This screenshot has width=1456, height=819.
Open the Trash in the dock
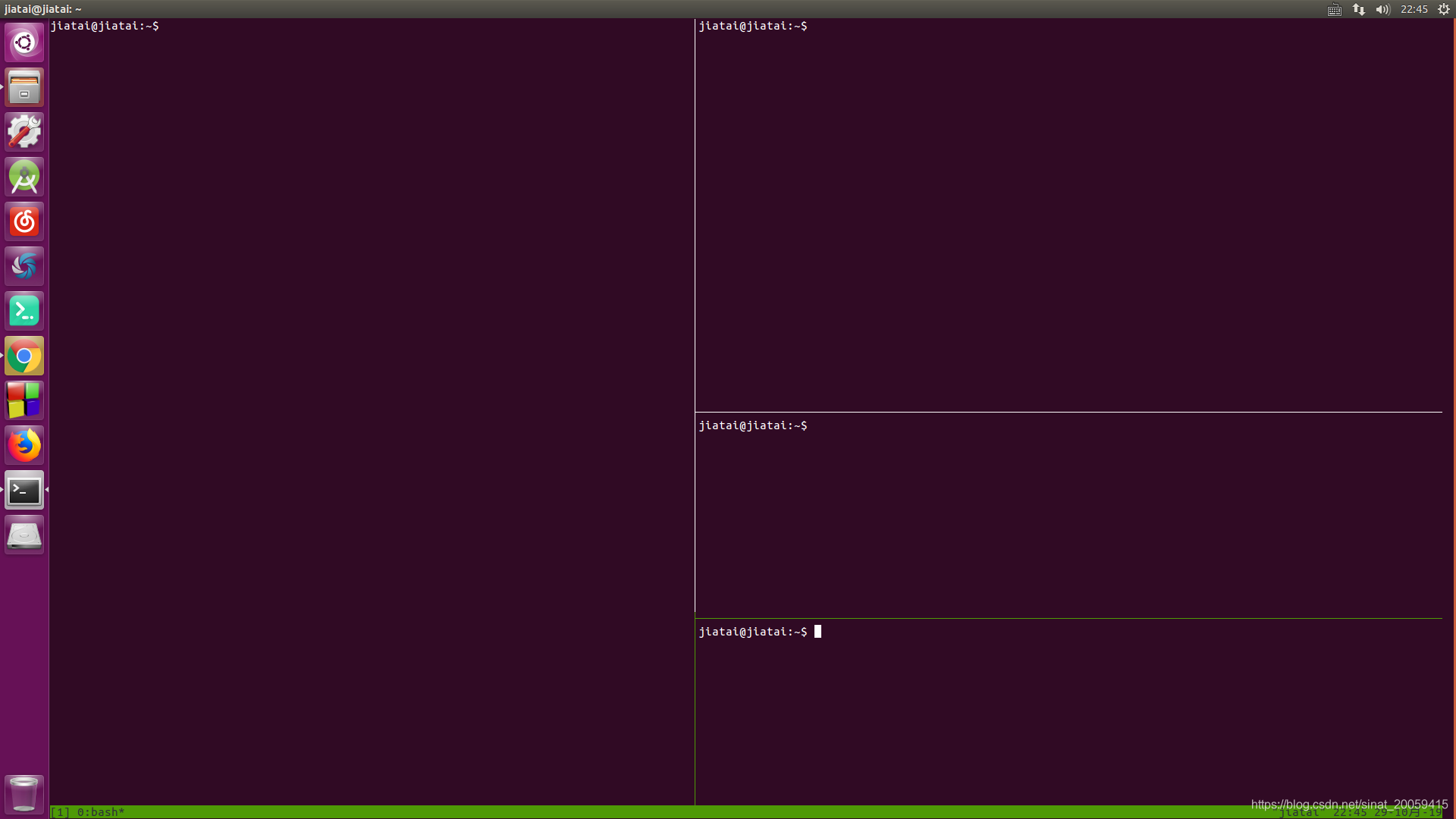click(x=24, y=794)
